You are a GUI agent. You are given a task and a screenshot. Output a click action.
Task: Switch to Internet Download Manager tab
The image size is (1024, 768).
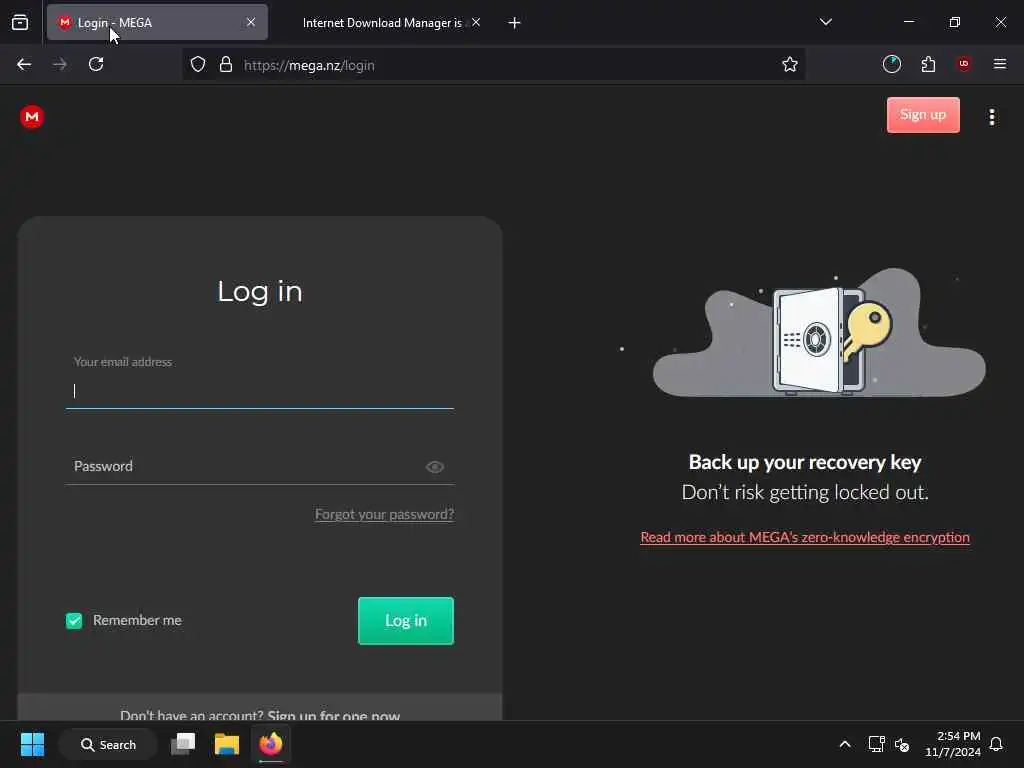click(382, 23)
